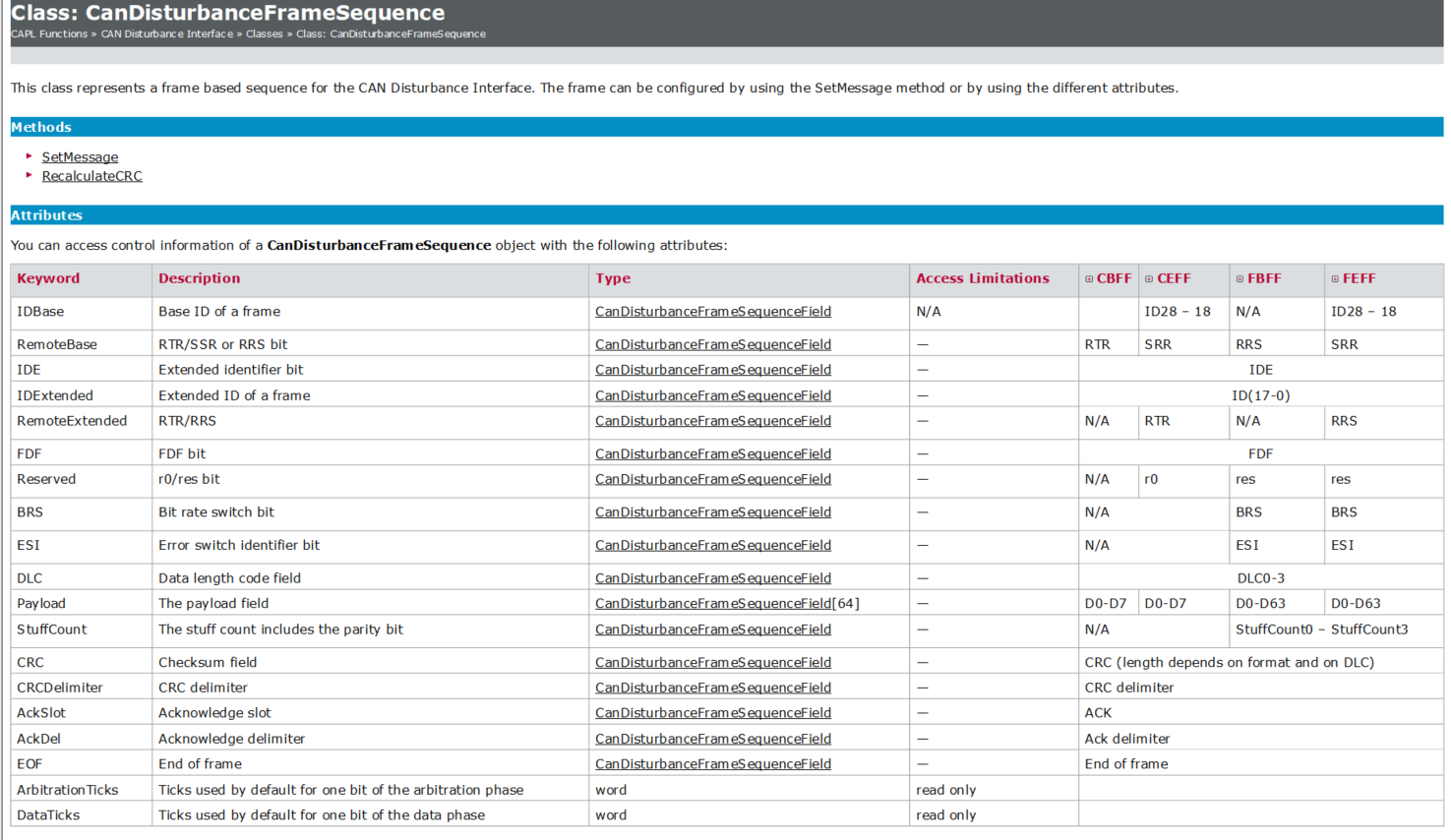
Task: Click the red arrow icon beside SetMessage
Action: 29,156
